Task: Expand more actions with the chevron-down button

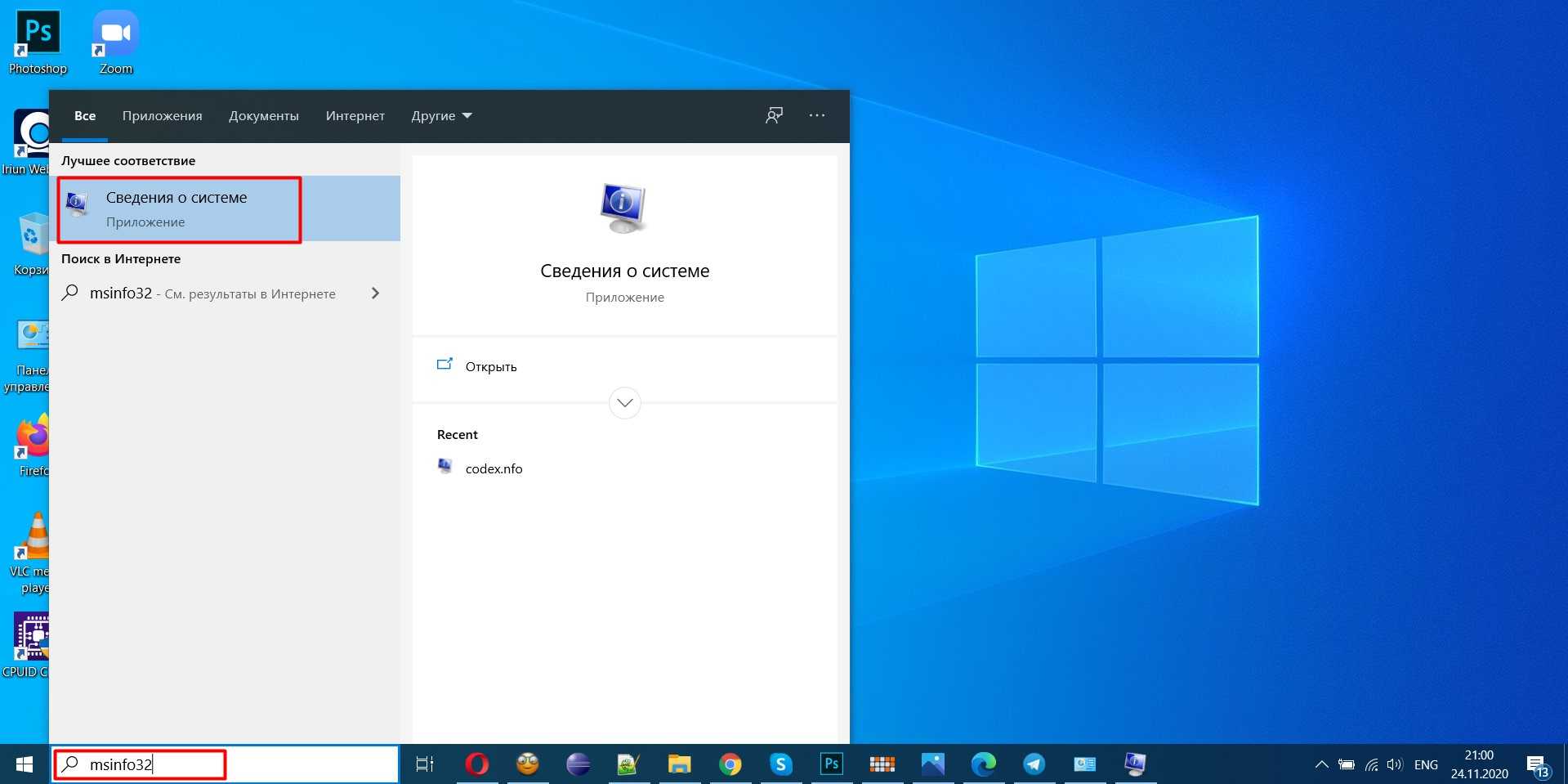Action: pyautogui.click(x=625, y=402)
